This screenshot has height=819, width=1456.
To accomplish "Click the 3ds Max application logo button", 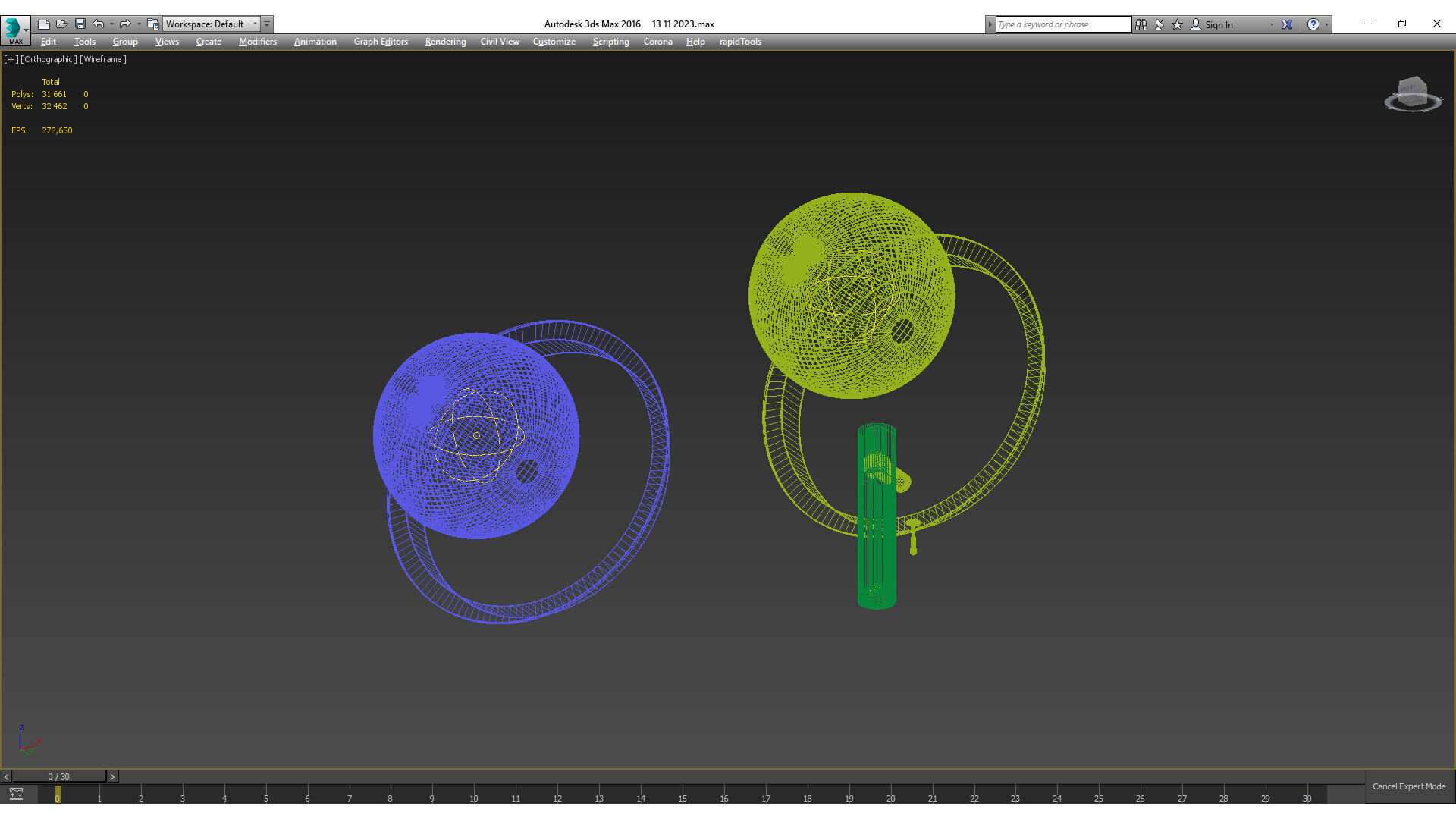I will pos(14,29).
